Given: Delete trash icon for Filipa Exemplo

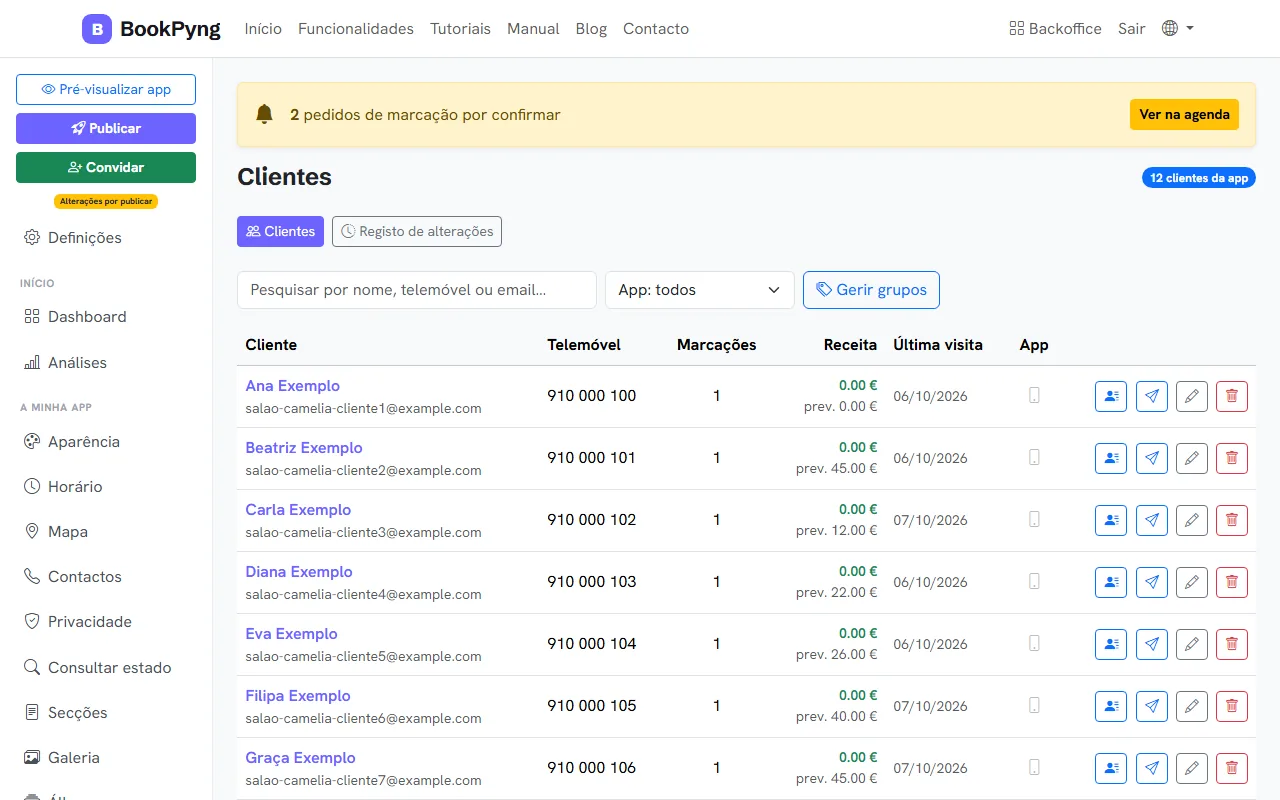Looking at the screenshot, I should tap(1232, 706).
